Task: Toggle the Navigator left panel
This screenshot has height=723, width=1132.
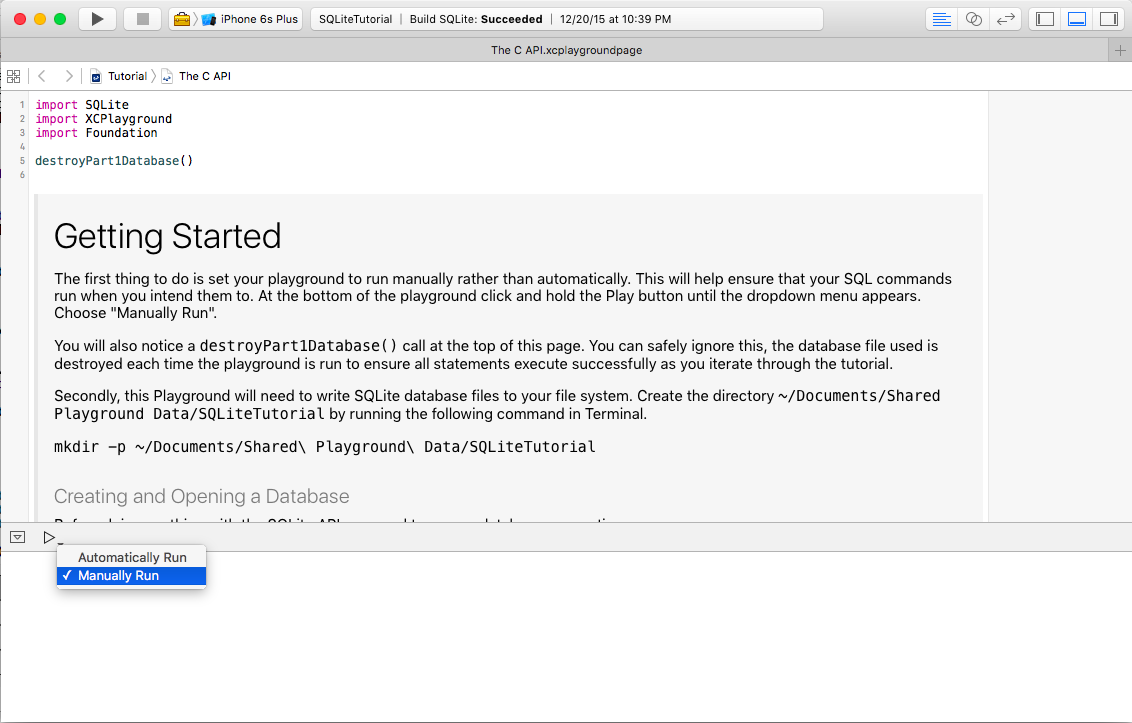Action: (1045, 19)
